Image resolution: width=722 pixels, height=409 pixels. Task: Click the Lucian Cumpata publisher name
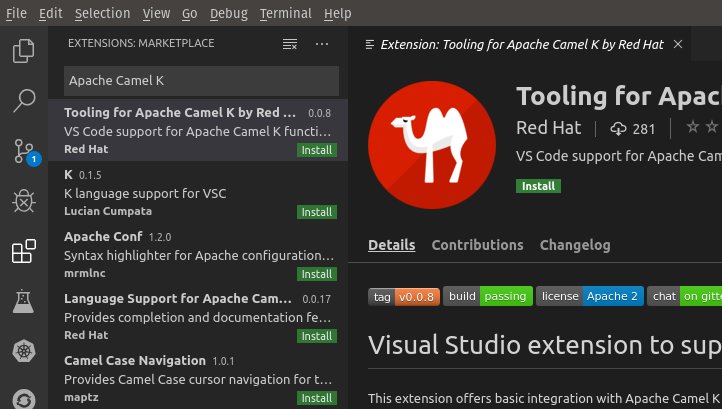pos(108,211)
